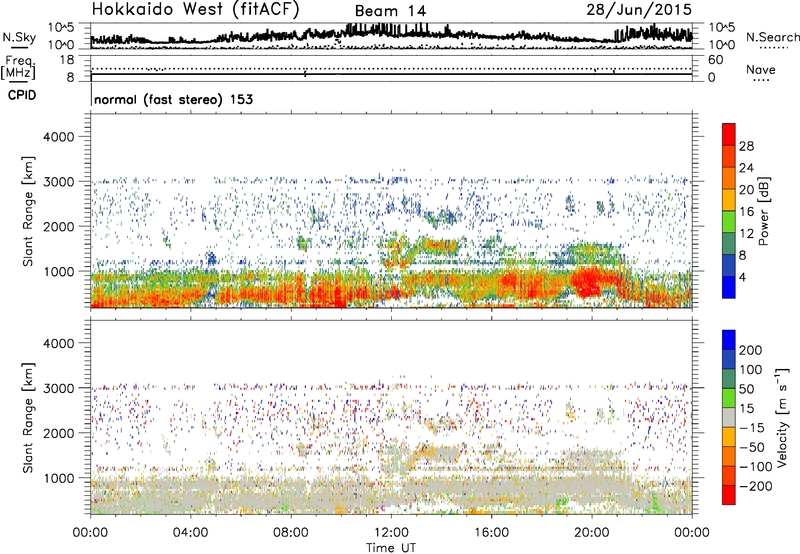Viewport: 800px width, 554px height.
Task: Click the "3000" tick of the velocity panel
Action: point(58,388)
